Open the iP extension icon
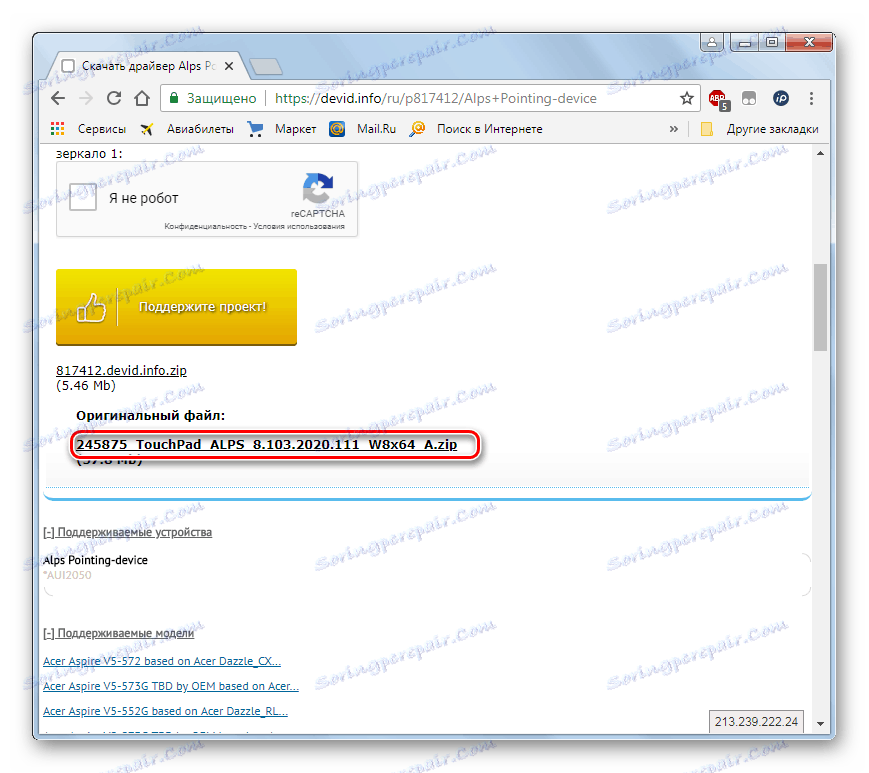Image resolution: width=869 pixels, height=773 pixels. click(780, 99)
